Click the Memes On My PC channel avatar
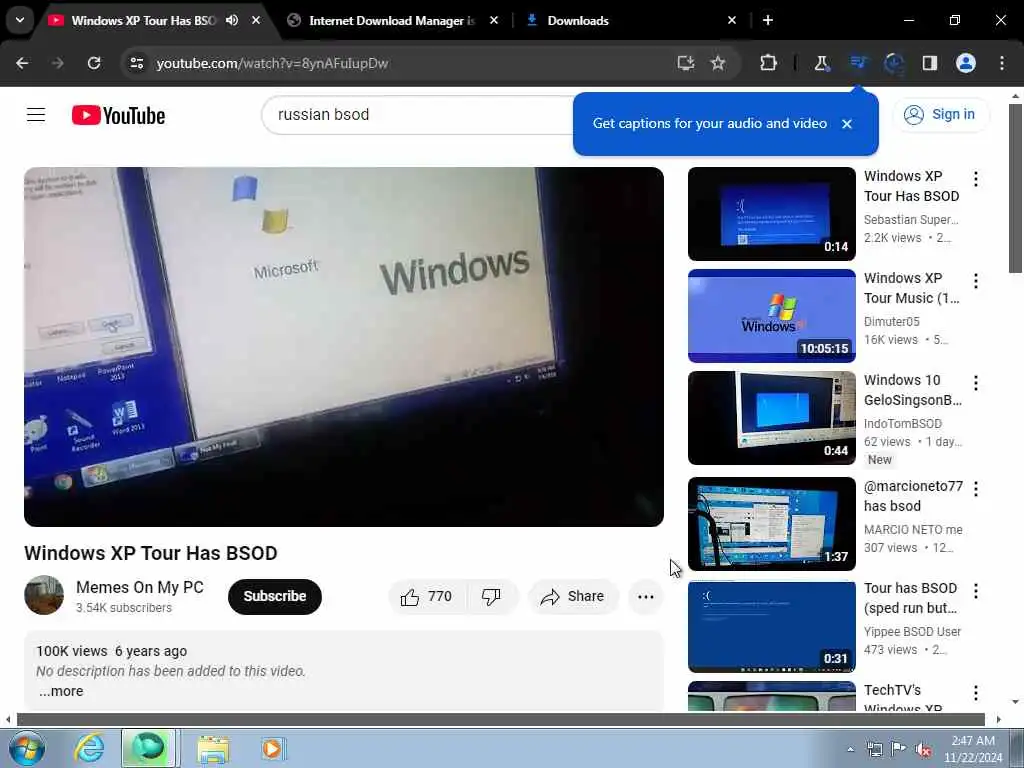Image resolution: width=1024 pixels, height=768 pixels. click(x=44, y=595)
